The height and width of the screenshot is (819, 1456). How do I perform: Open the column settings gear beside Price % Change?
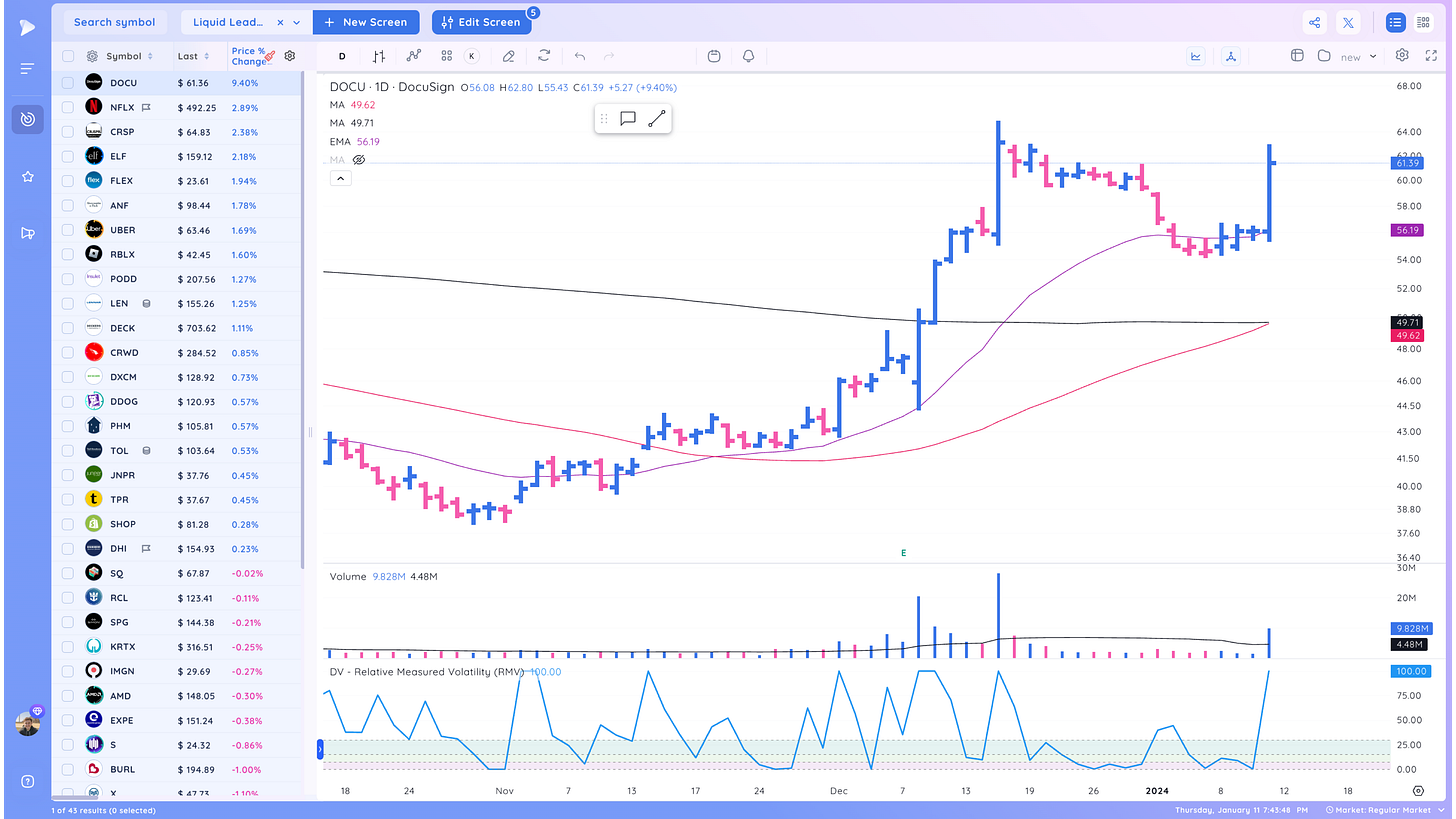290,56
